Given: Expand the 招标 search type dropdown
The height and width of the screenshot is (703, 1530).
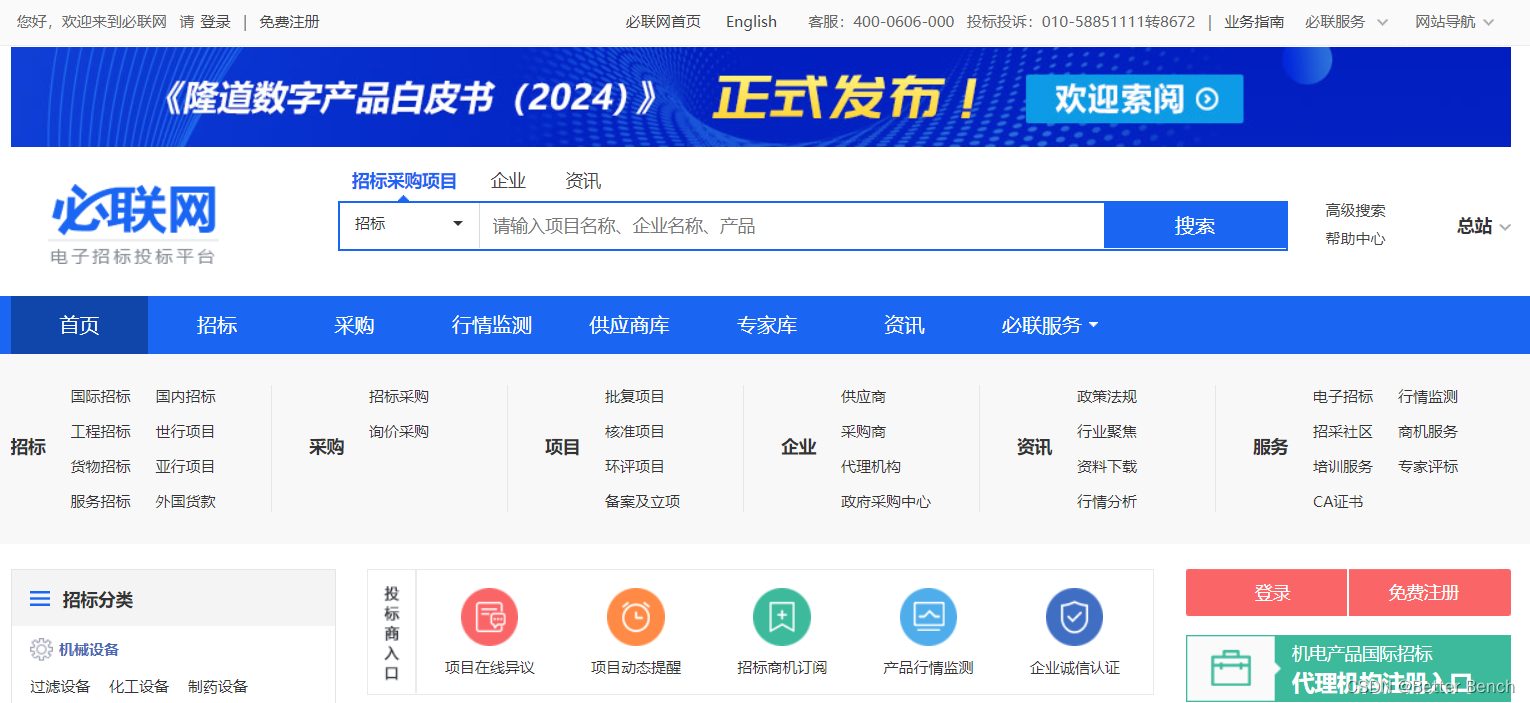Looking at the screenshot, I should (x=409, y=225).
